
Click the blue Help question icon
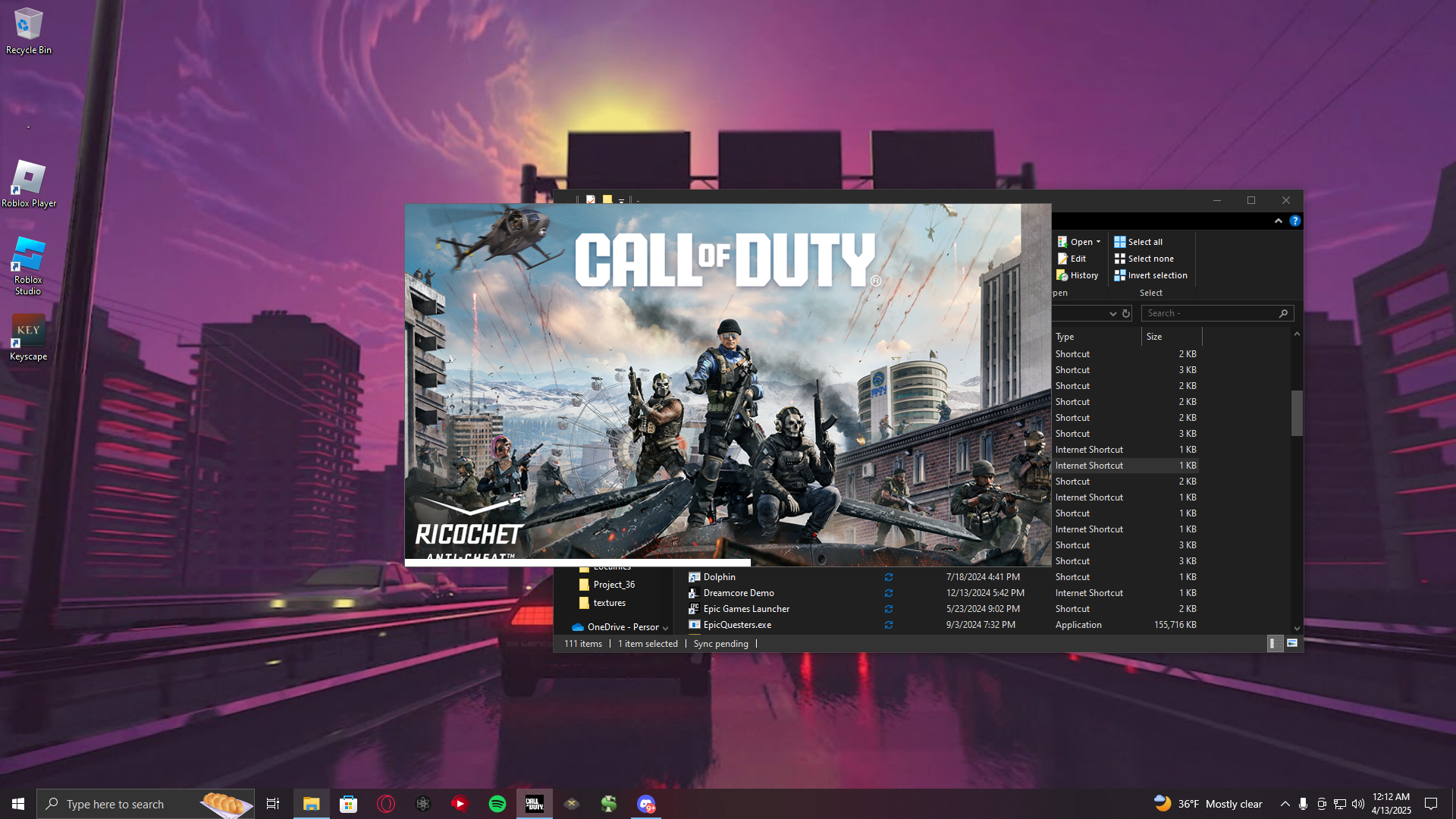(1295, 221)
